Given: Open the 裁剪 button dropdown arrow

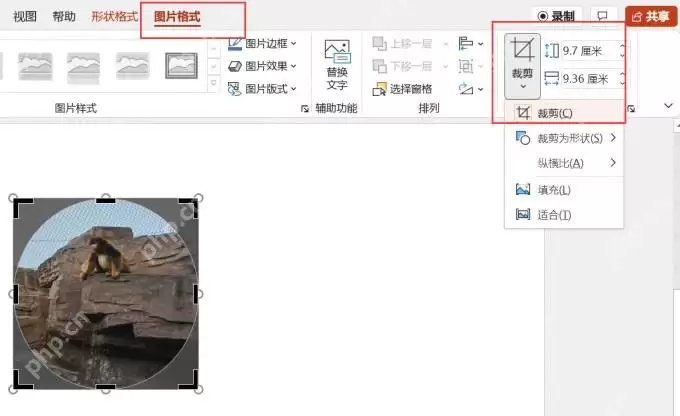Looking at the screenshot, I should point(523,86).
